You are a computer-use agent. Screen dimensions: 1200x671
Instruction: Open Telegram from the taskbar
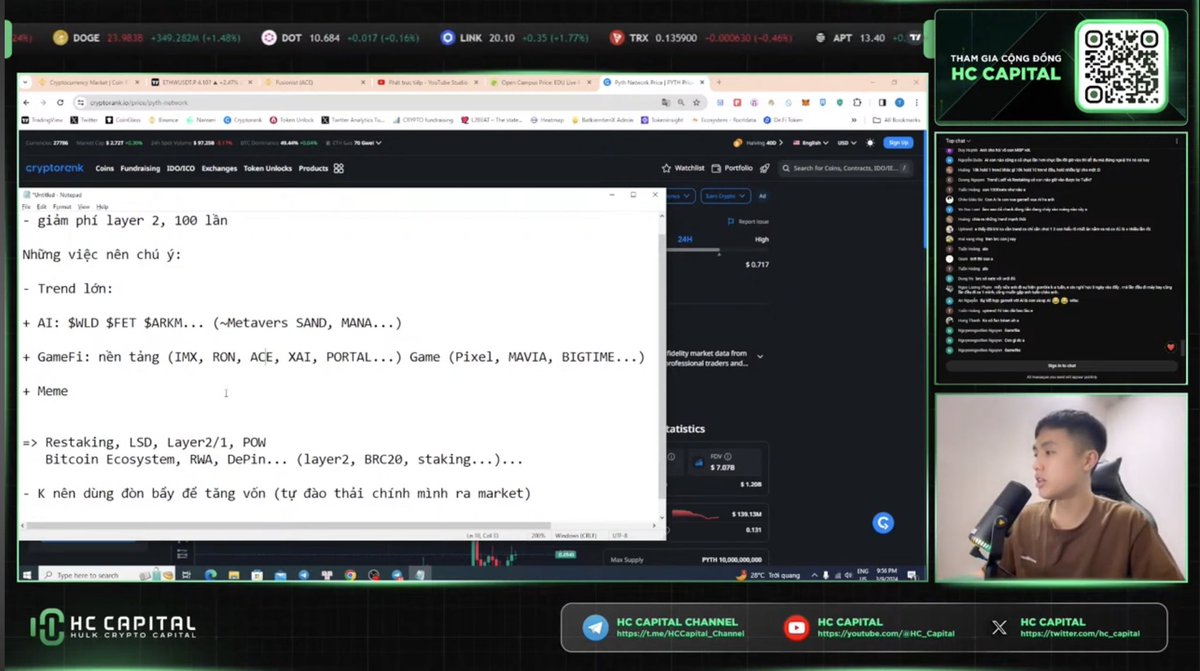coord(304,575)
